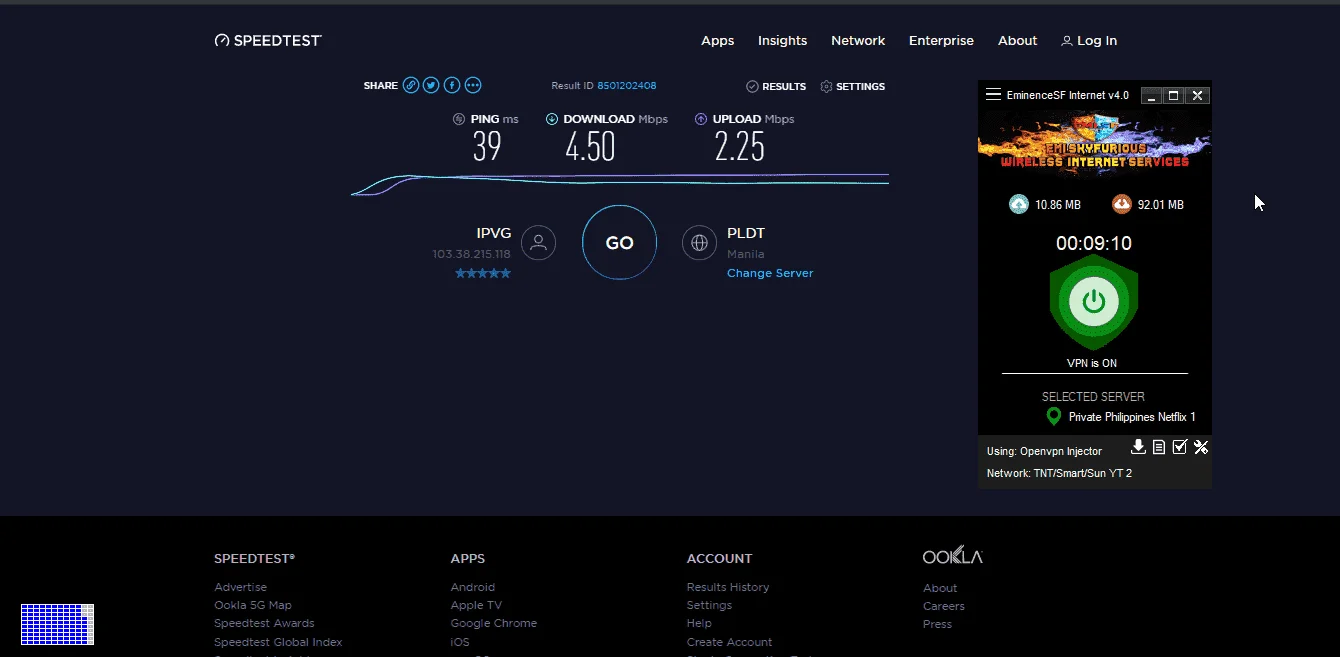Screen dimensions: 1340x657
Task: Toggle the VPN power button
Action: (x=1094, y=301)
